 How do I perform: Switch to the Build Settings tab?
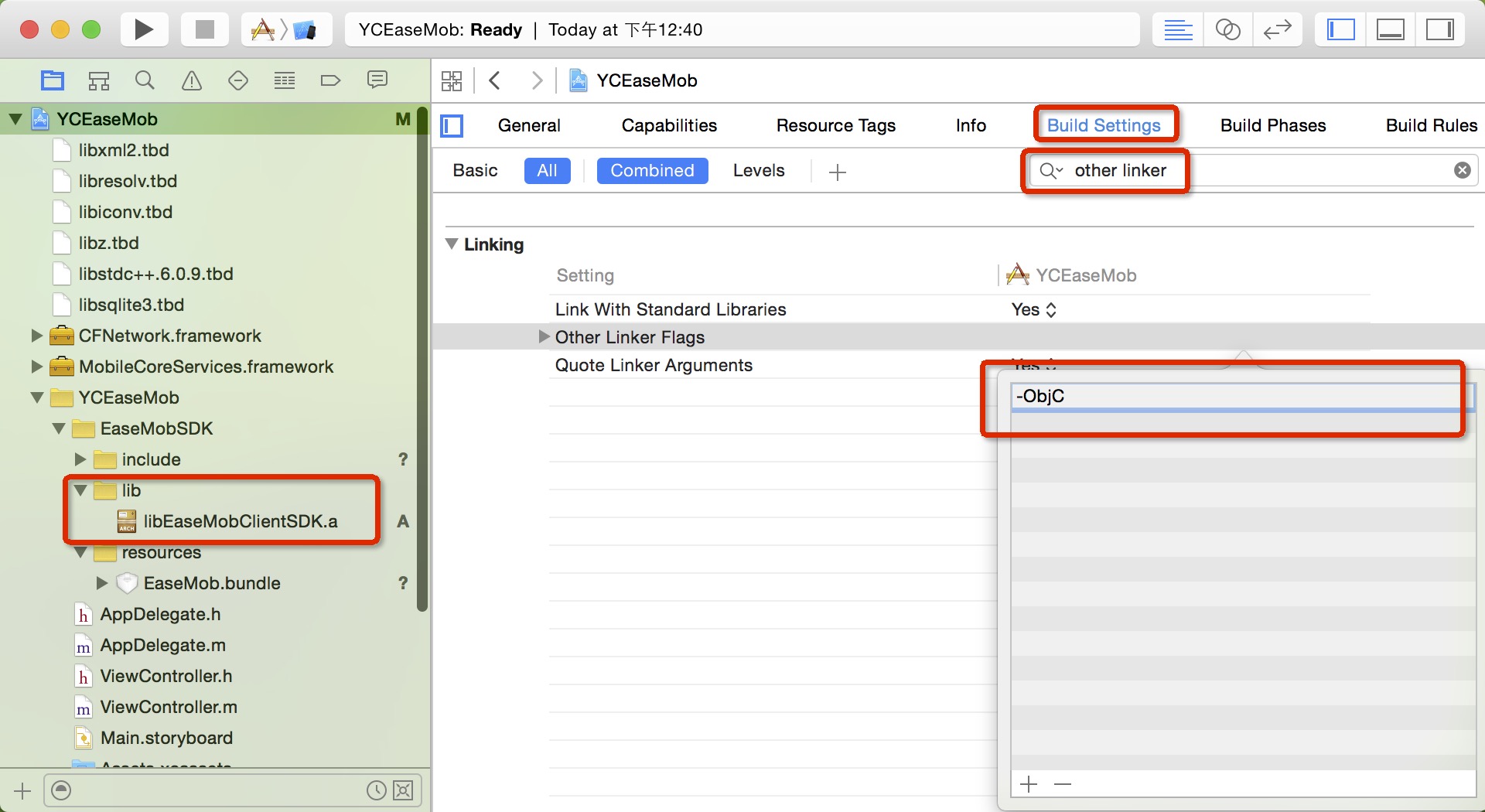[1104, 125]
